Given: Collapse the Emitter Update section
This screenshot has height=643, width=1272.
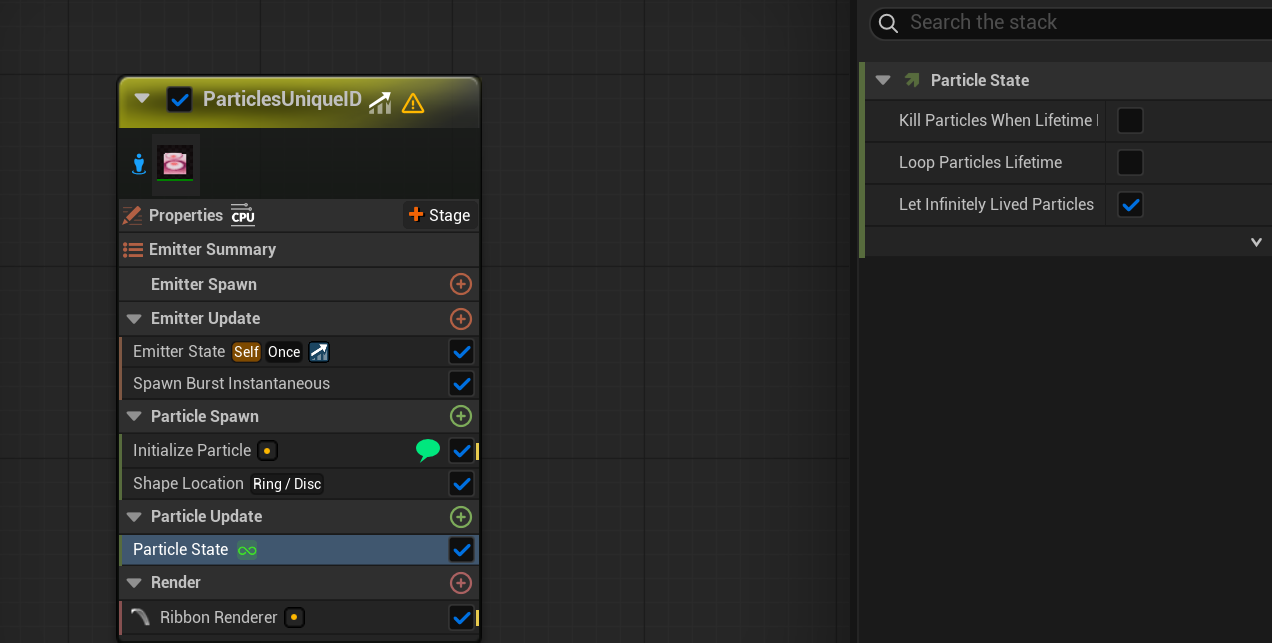Looking at the screenshot, I should click(x=134, y=319).
